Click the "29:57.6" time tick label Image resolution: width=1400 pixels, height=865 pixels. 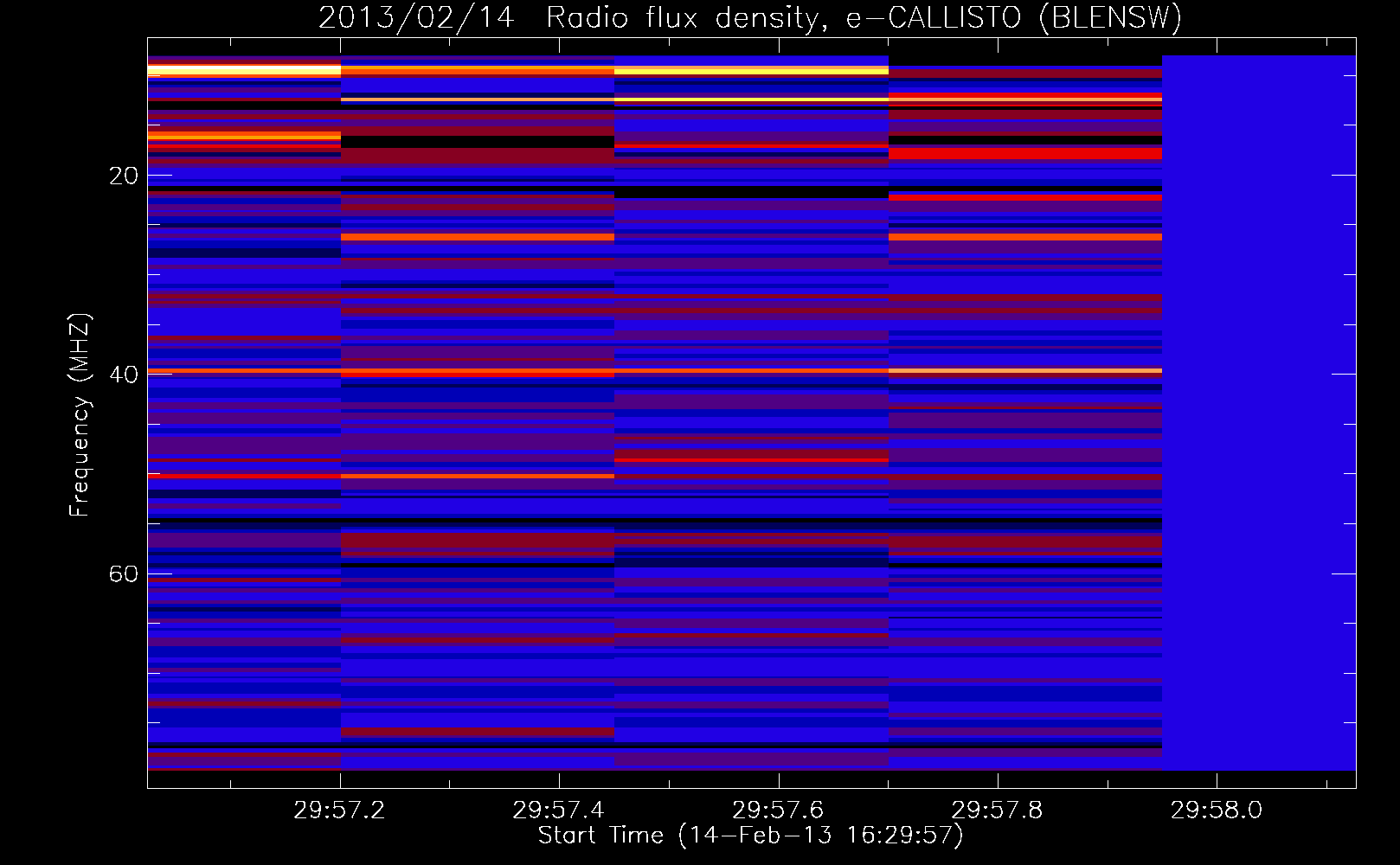tap(778, 811)
